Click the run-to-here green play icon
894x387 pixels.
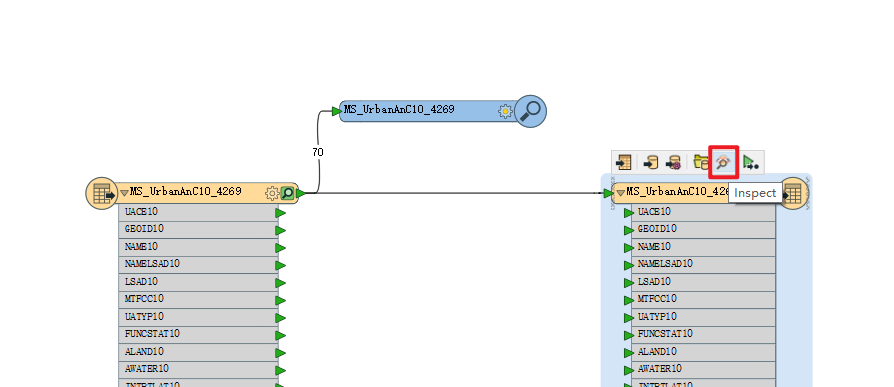point(750,163)
